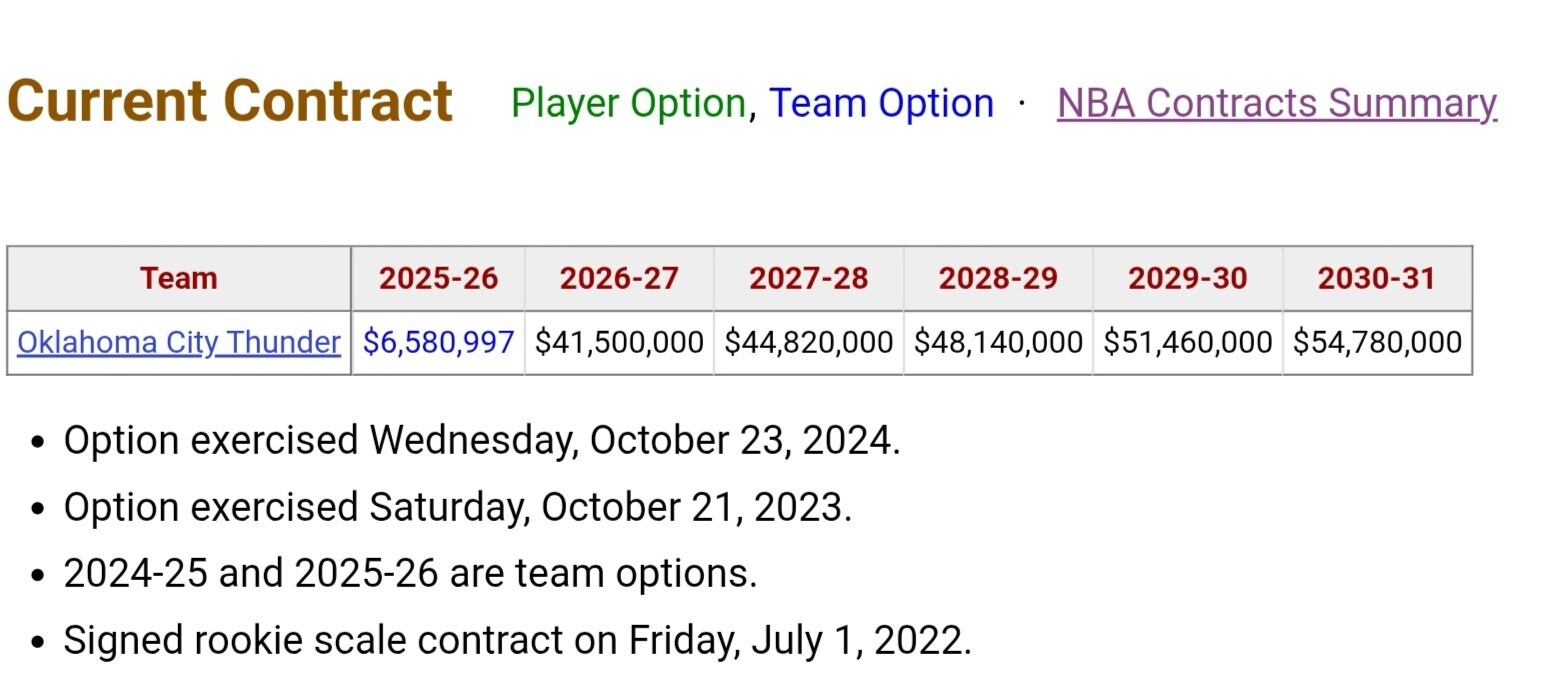This screenshot has height=695, width=1561.
Task: Click the $44,820,000 salary cell
Action: 808,343
